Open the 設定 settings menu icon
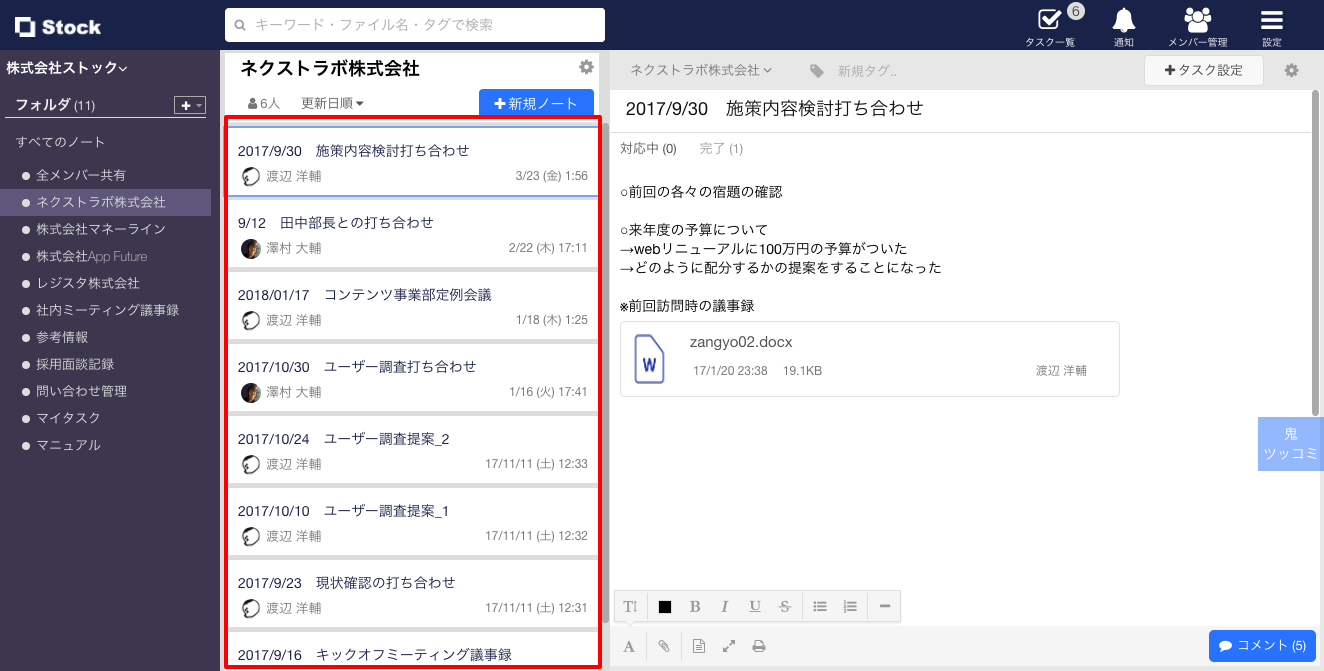 (1272, 22)
